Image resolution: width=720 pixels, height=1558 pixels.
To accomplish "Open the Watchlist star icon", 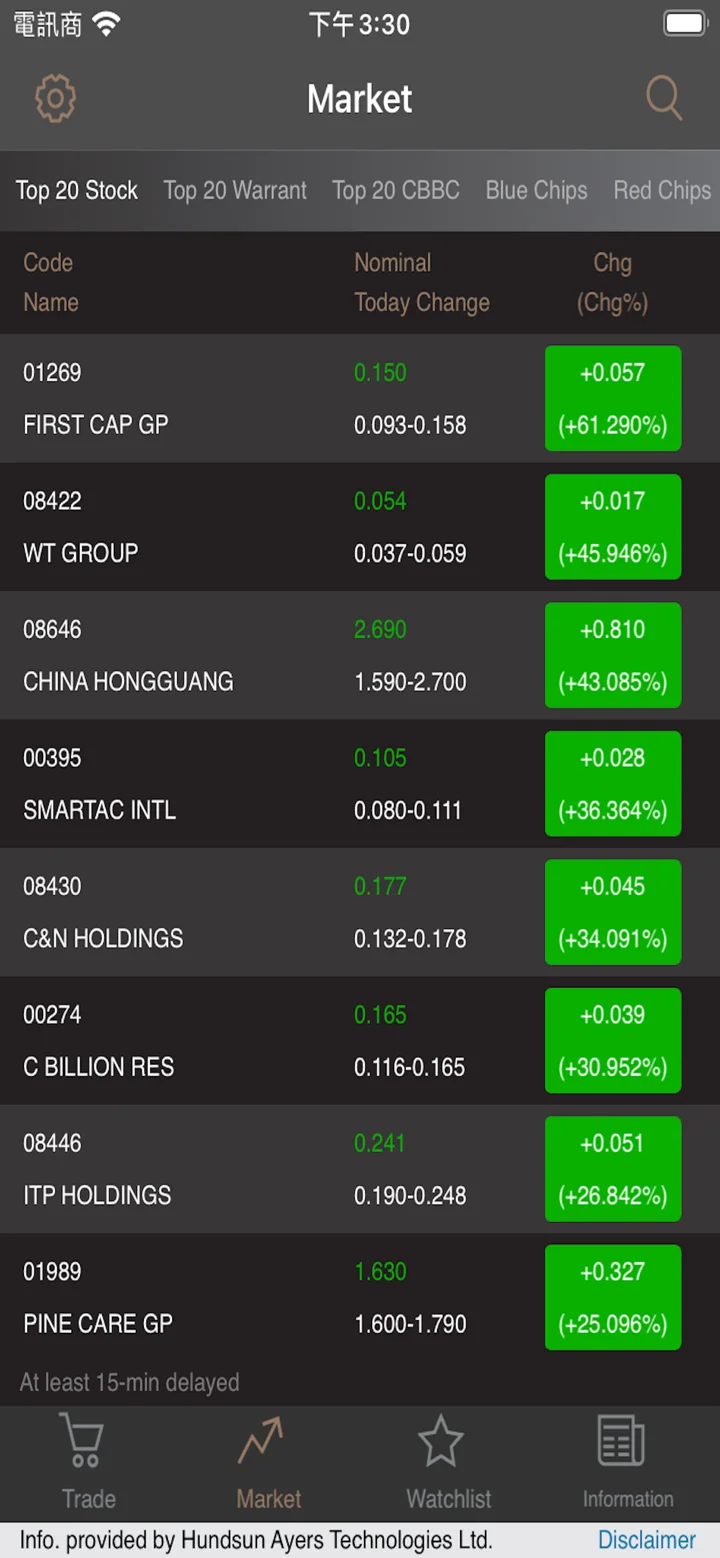I will (x=441, y=1441).
